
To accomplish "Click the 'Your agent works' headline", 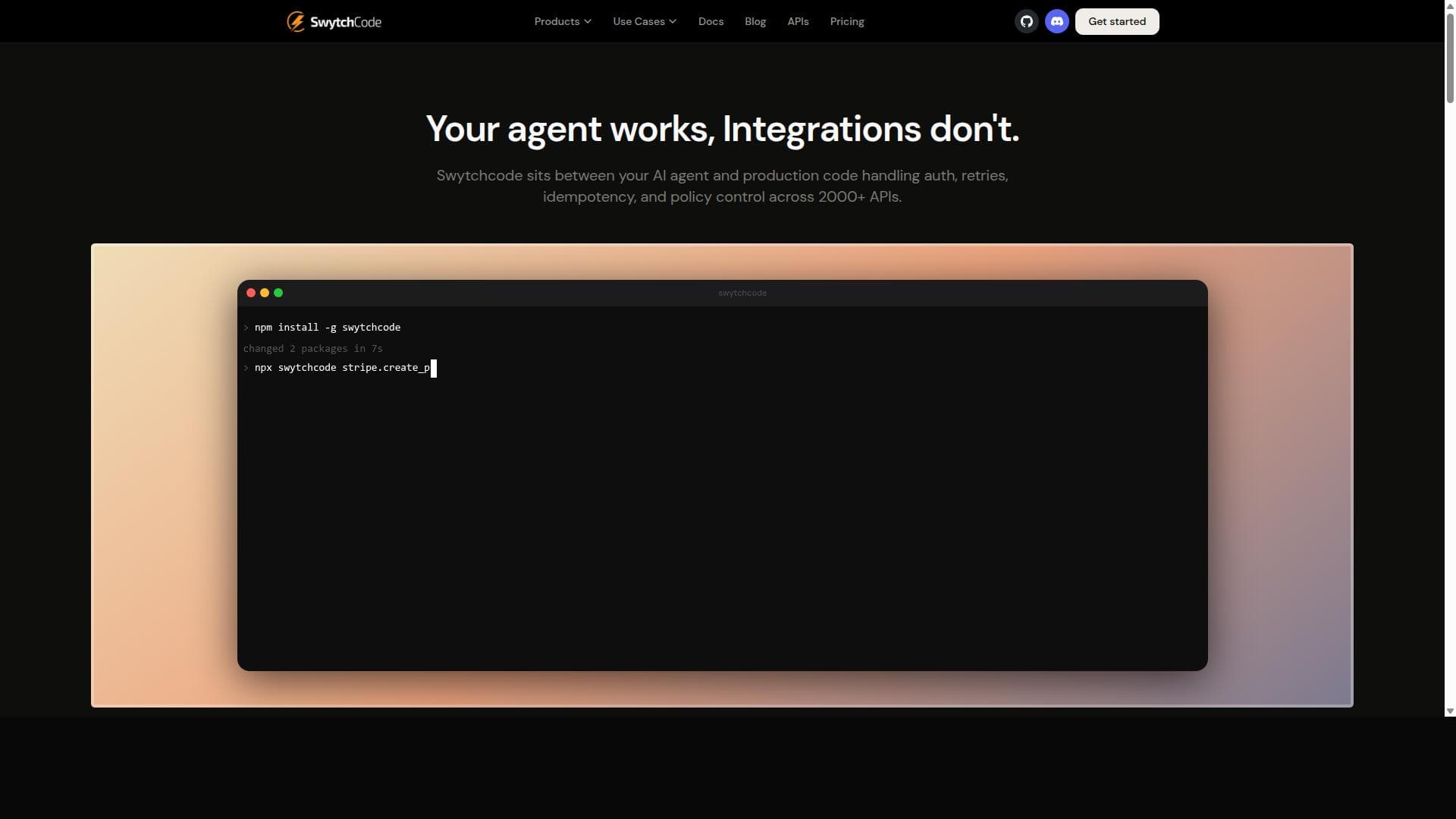I will [722, 129].
